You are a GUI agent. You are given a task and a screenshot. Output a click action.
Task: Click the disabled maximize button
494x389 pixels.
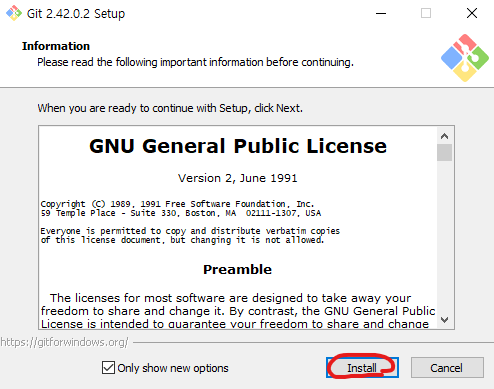coord(426,13)
